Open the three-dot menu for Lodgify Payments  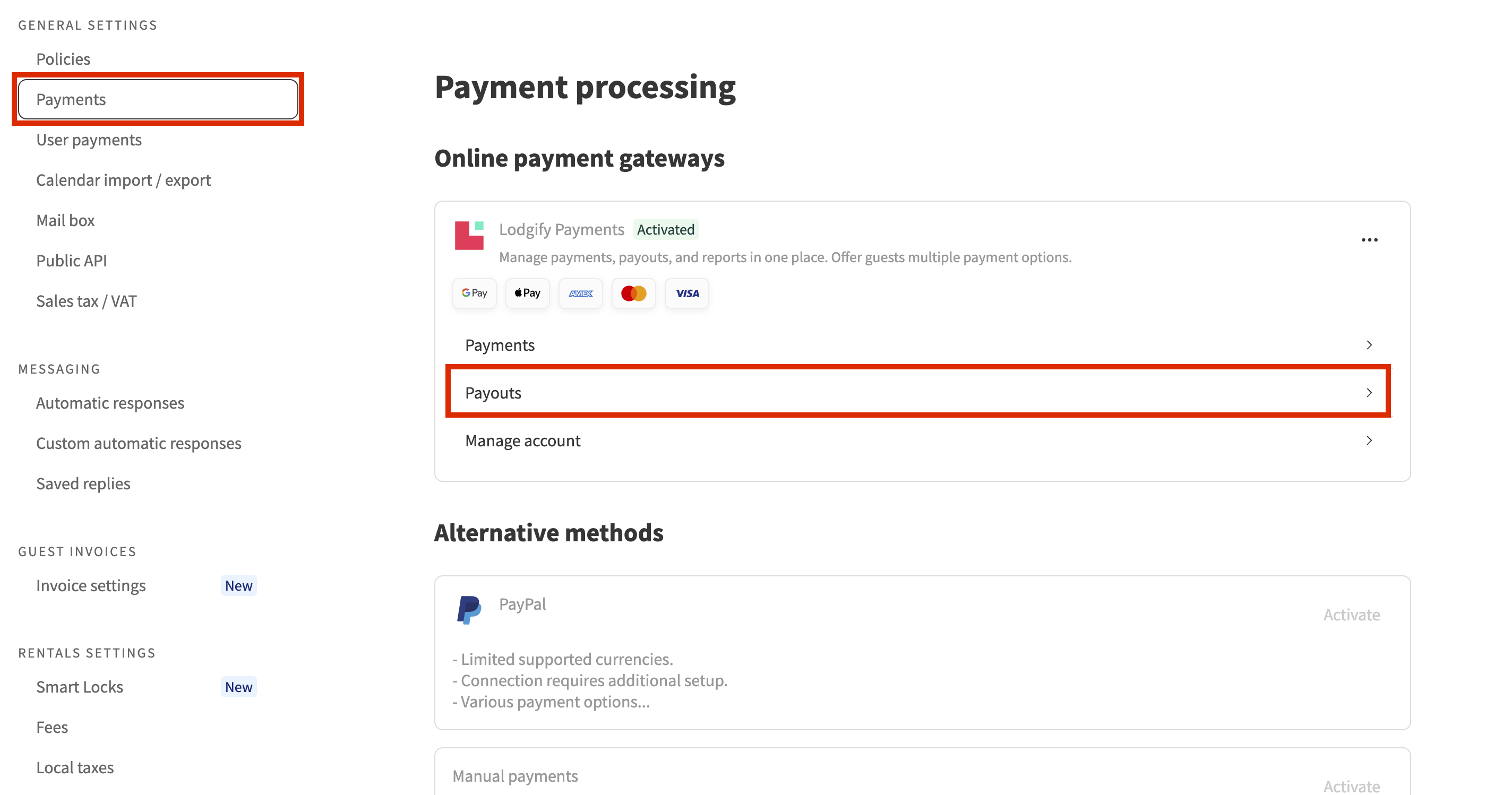[1369, 240]
